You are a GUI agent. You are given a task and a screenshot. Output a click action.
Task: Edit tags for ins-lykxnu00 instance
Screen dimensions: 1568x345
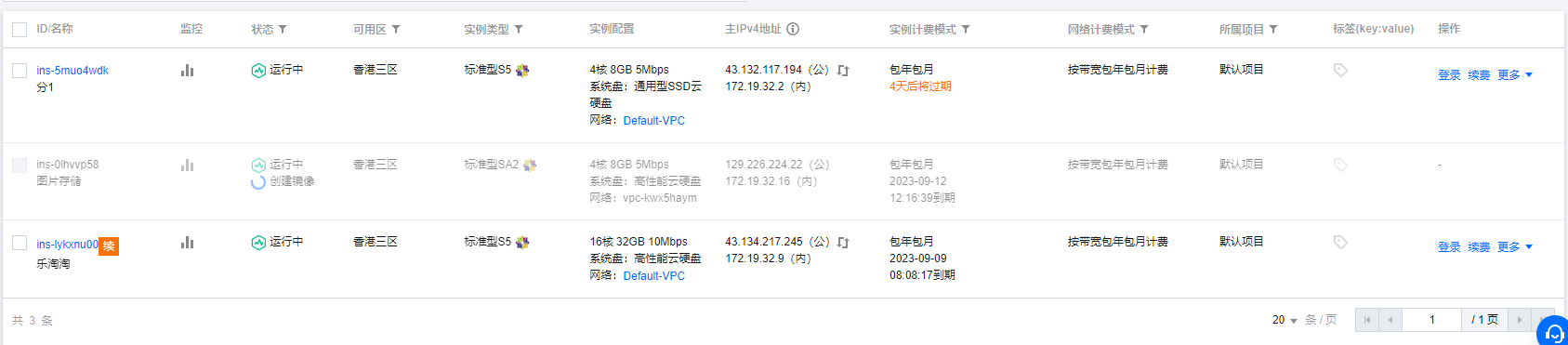click(x=1340, y=243)
